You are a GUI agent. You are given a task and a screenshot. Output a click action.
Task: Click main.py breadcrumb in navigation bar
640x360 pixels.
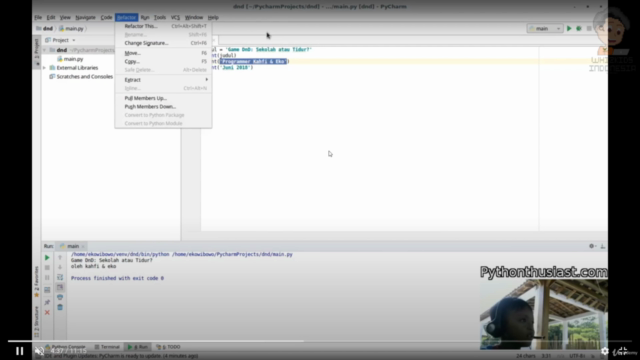point(71,29)
